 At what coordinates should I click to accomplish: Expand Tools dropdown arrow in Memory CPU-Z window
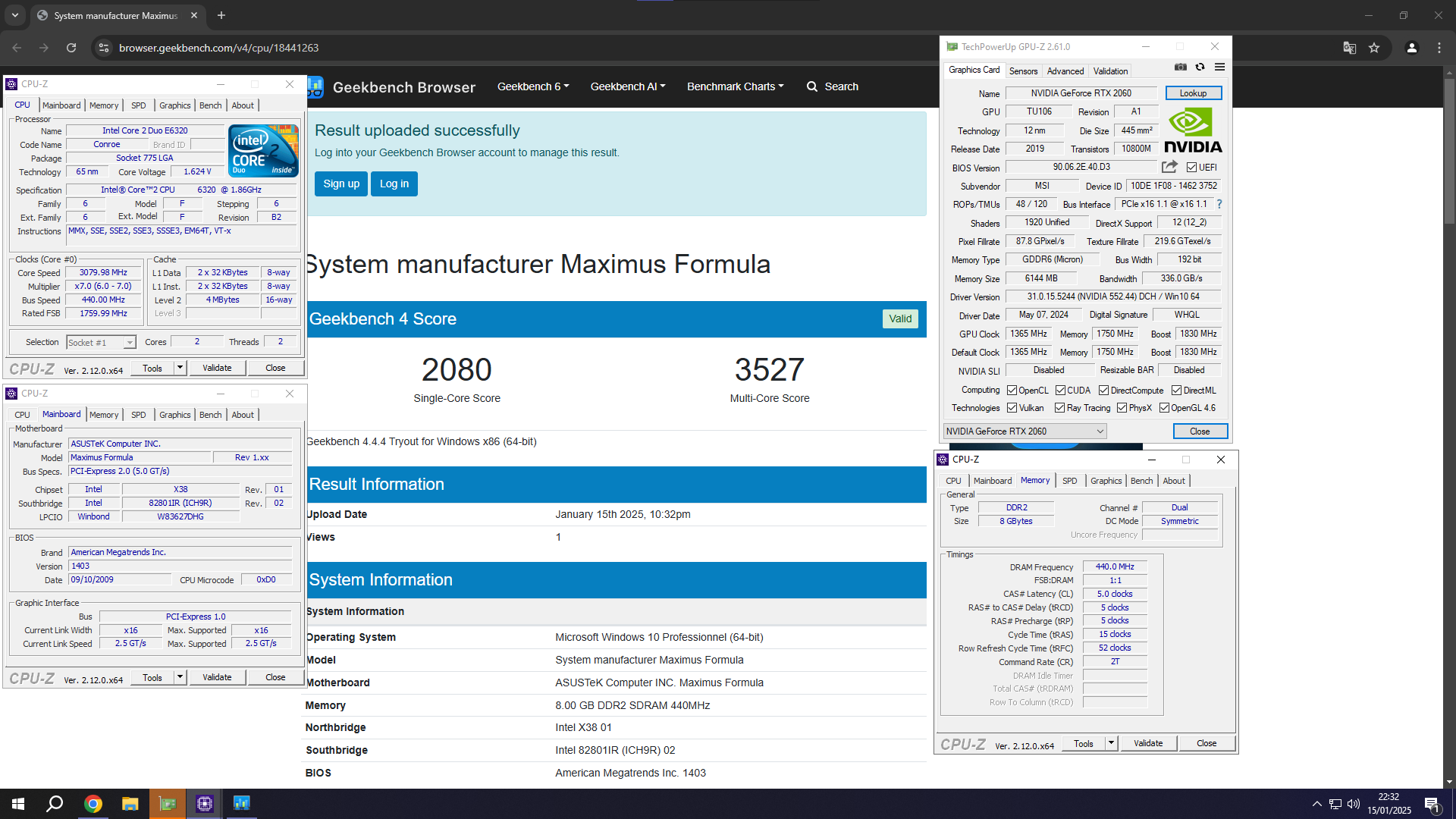(x=1111, y=743)
